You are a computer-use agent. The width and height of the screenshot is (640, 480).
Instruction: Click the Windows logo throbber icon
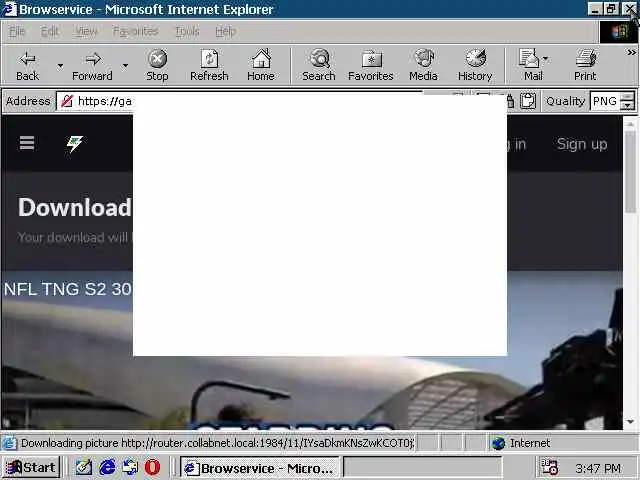(x=619, y=31)
